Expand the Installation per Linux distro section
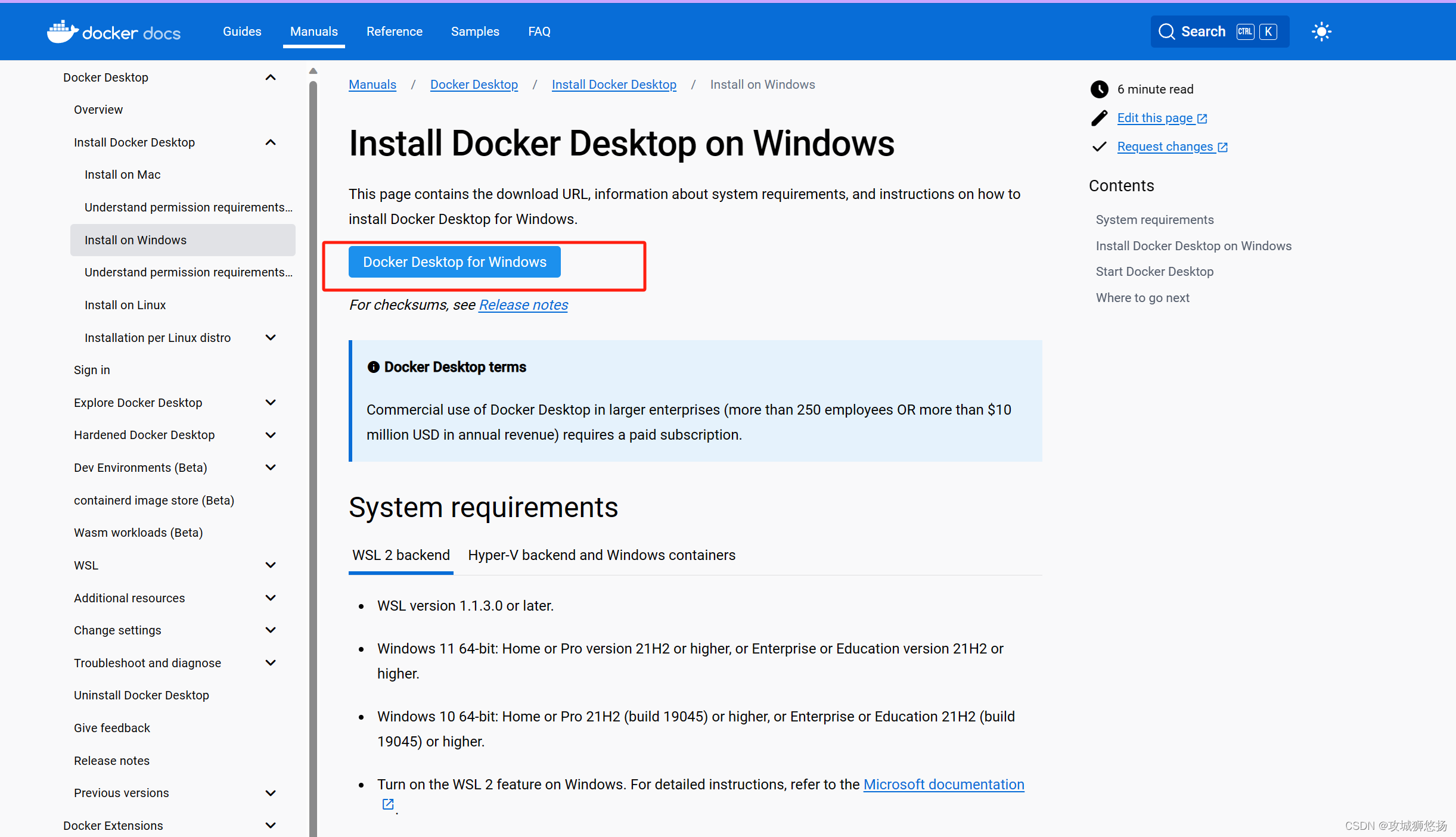Image resolution: width=1456 pixels, height=837 pixels. (x=271, y=337)
